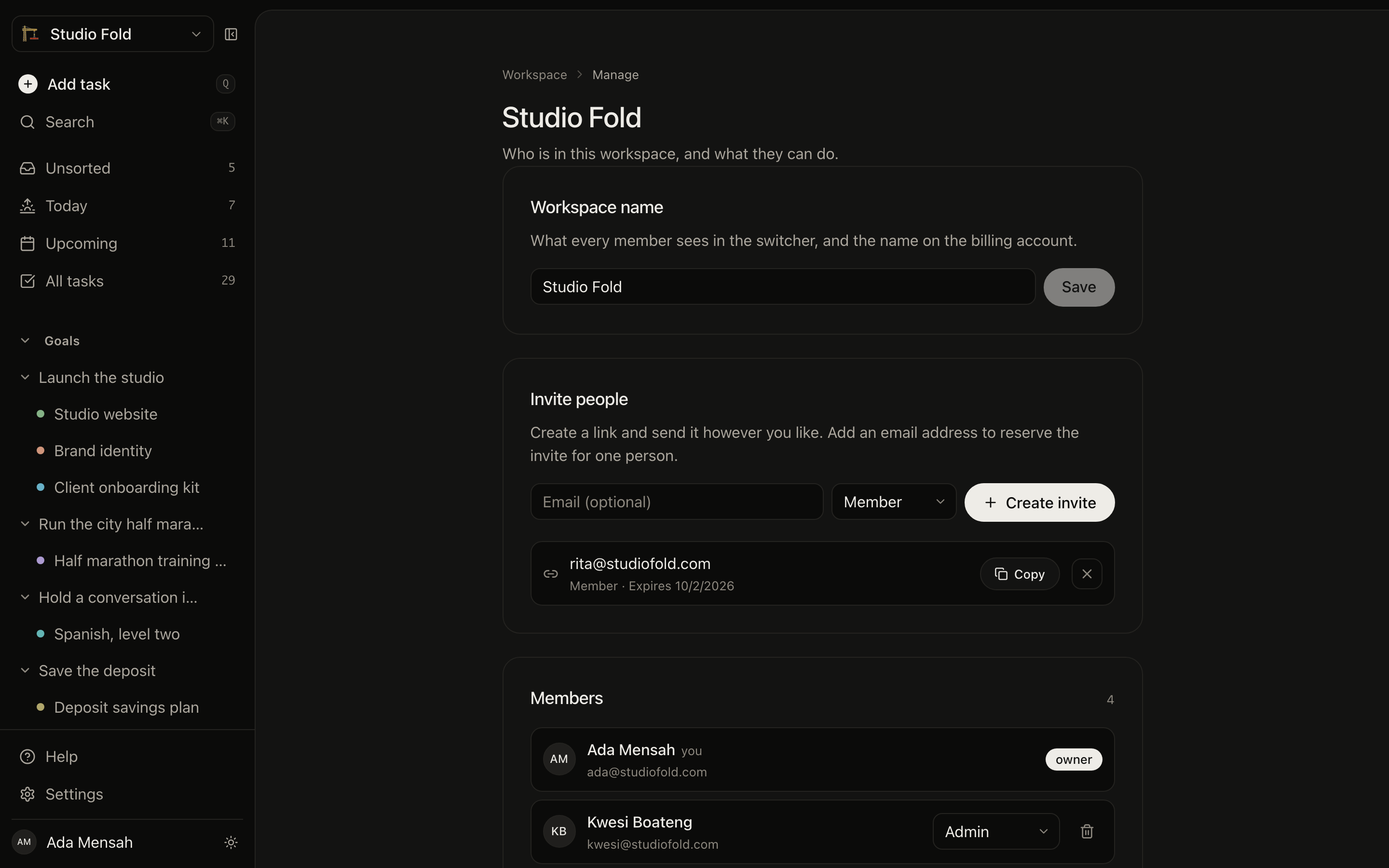Click the Workspace breadcrumb link

(x=534, y=75)
